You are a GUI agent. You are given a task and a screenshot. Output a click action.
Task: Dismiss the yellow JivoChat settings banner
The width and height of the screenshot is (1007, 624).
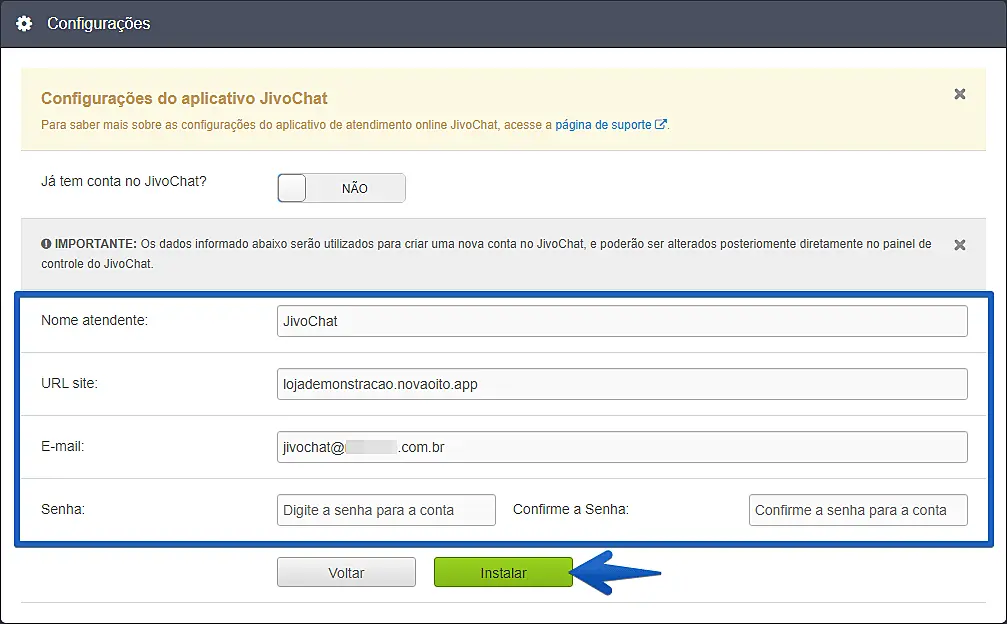pos(959,94)
